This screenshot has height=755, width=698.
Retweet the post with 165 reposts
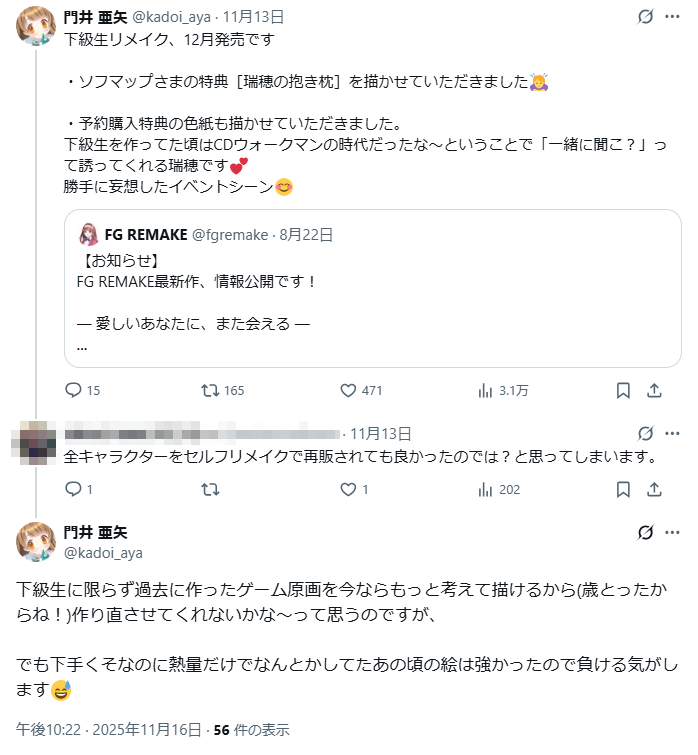pos(211,390)
